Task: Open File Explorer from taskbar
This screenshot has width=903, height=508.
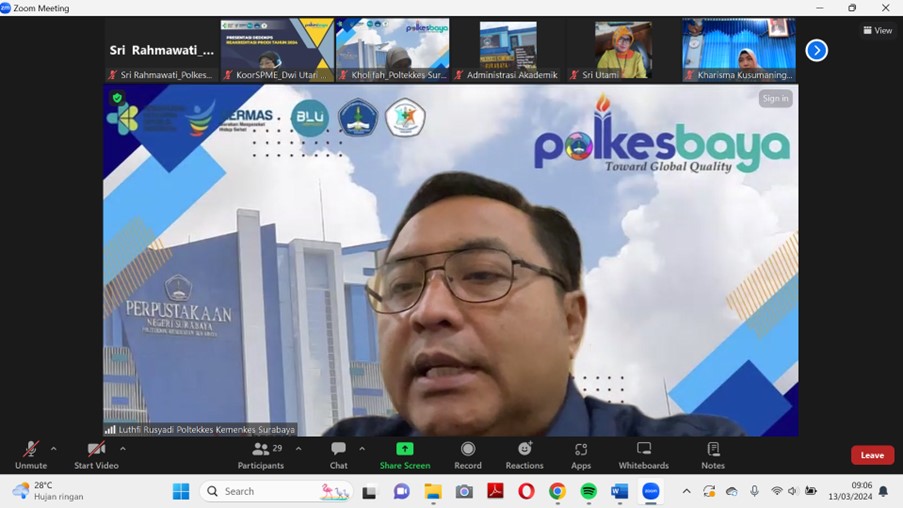Action: point(433,491)
